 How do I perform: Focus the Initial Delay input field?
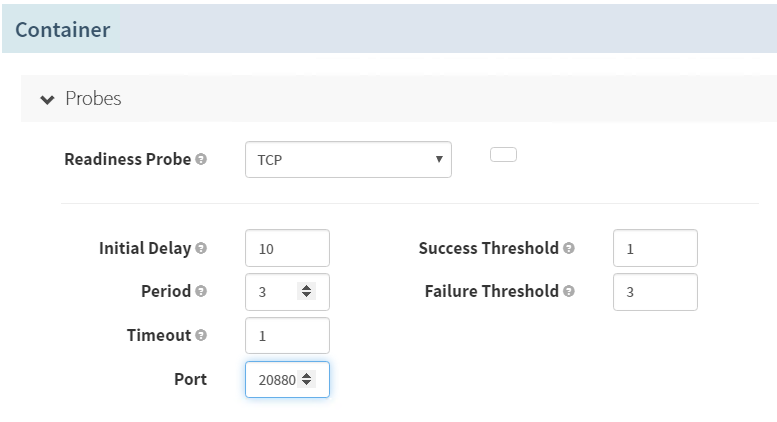(286, 248)
